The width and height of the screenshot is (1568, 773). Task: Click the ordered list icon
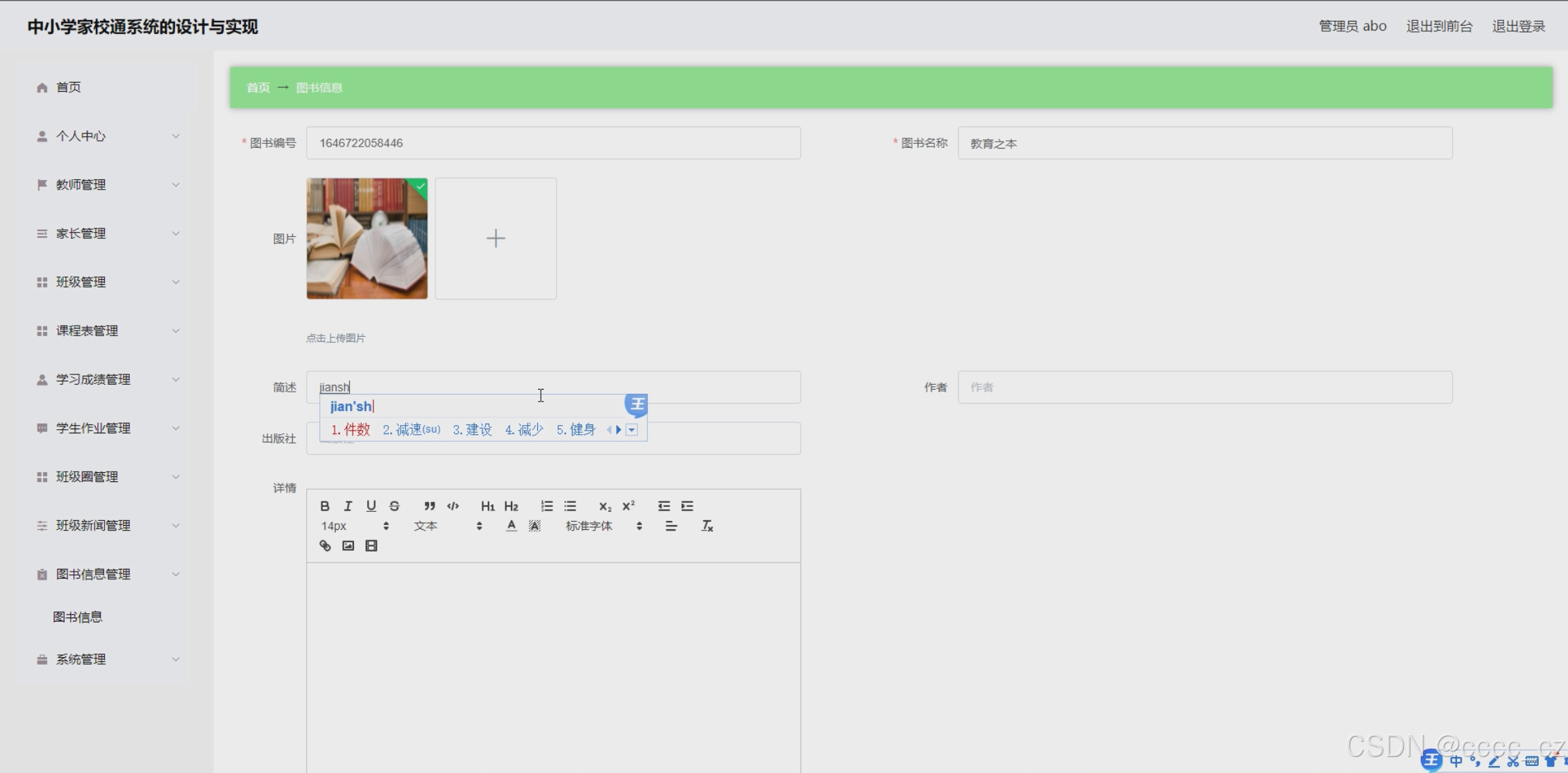pyautogui.click(x=546, y=506)
